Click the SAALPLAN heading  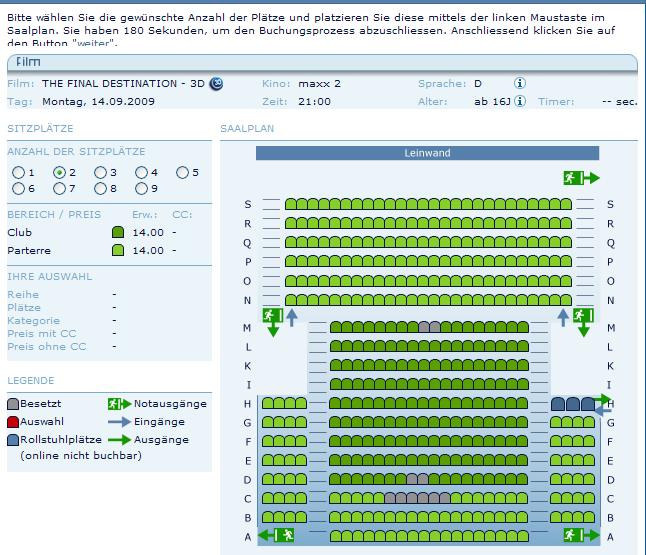click(x=247, y=129)
